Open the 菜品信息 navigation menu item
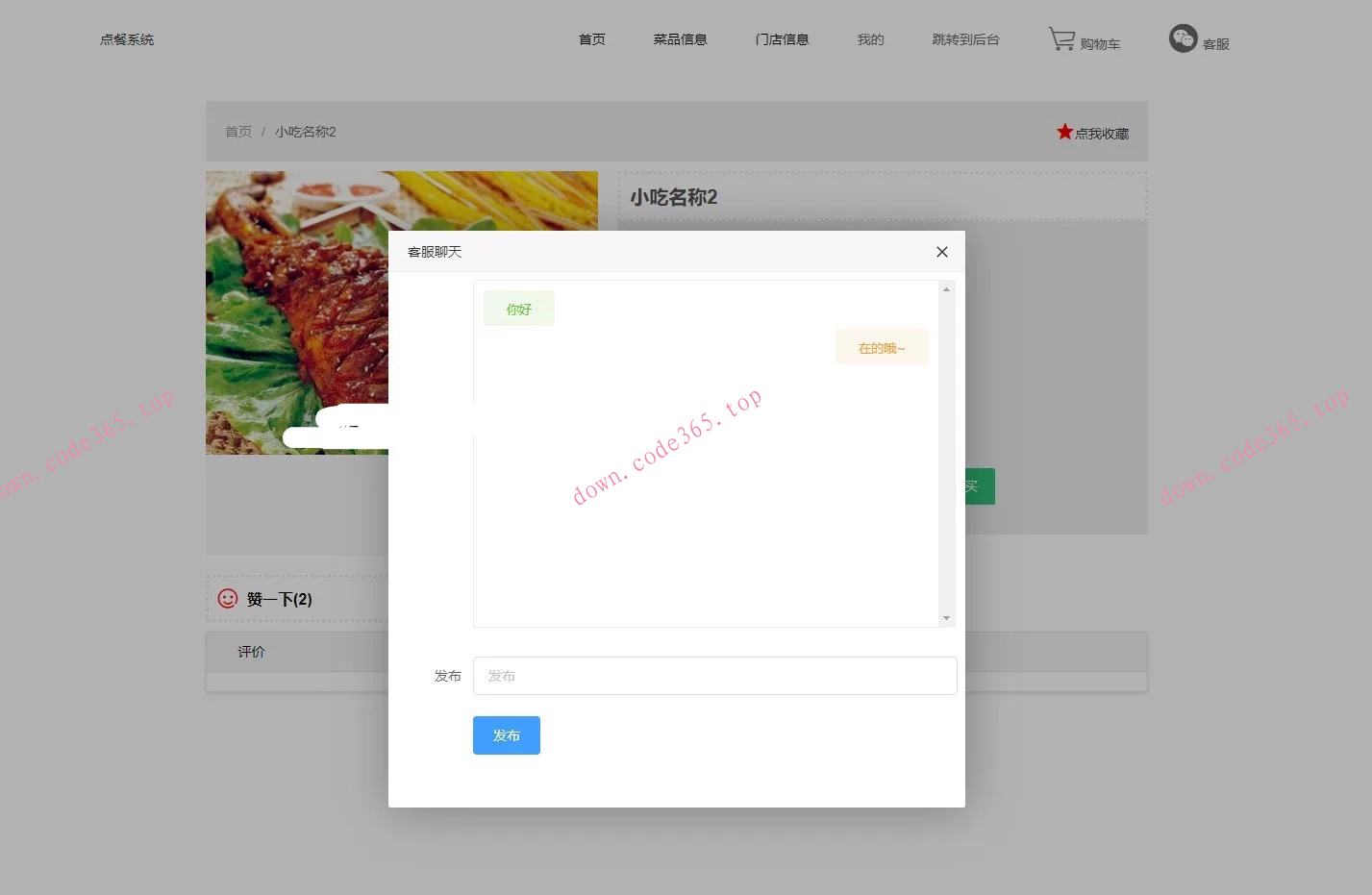 coord(680,39)
